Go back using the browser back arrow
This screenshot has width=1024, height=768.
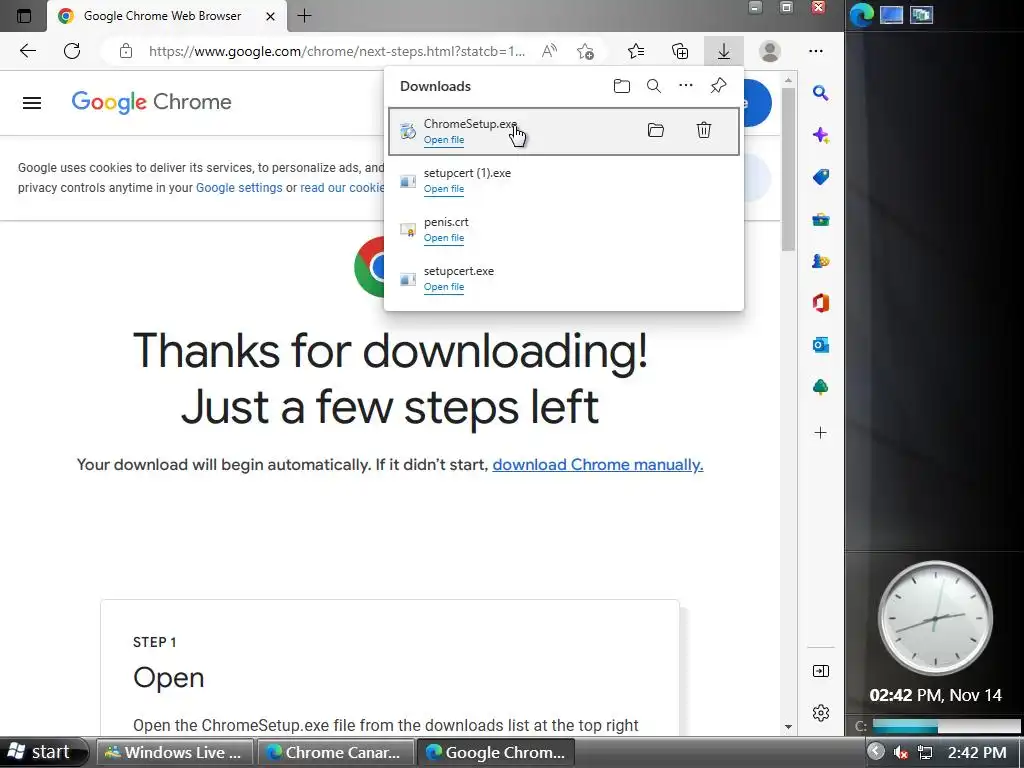pyautogui.click(x=27, y=51)
